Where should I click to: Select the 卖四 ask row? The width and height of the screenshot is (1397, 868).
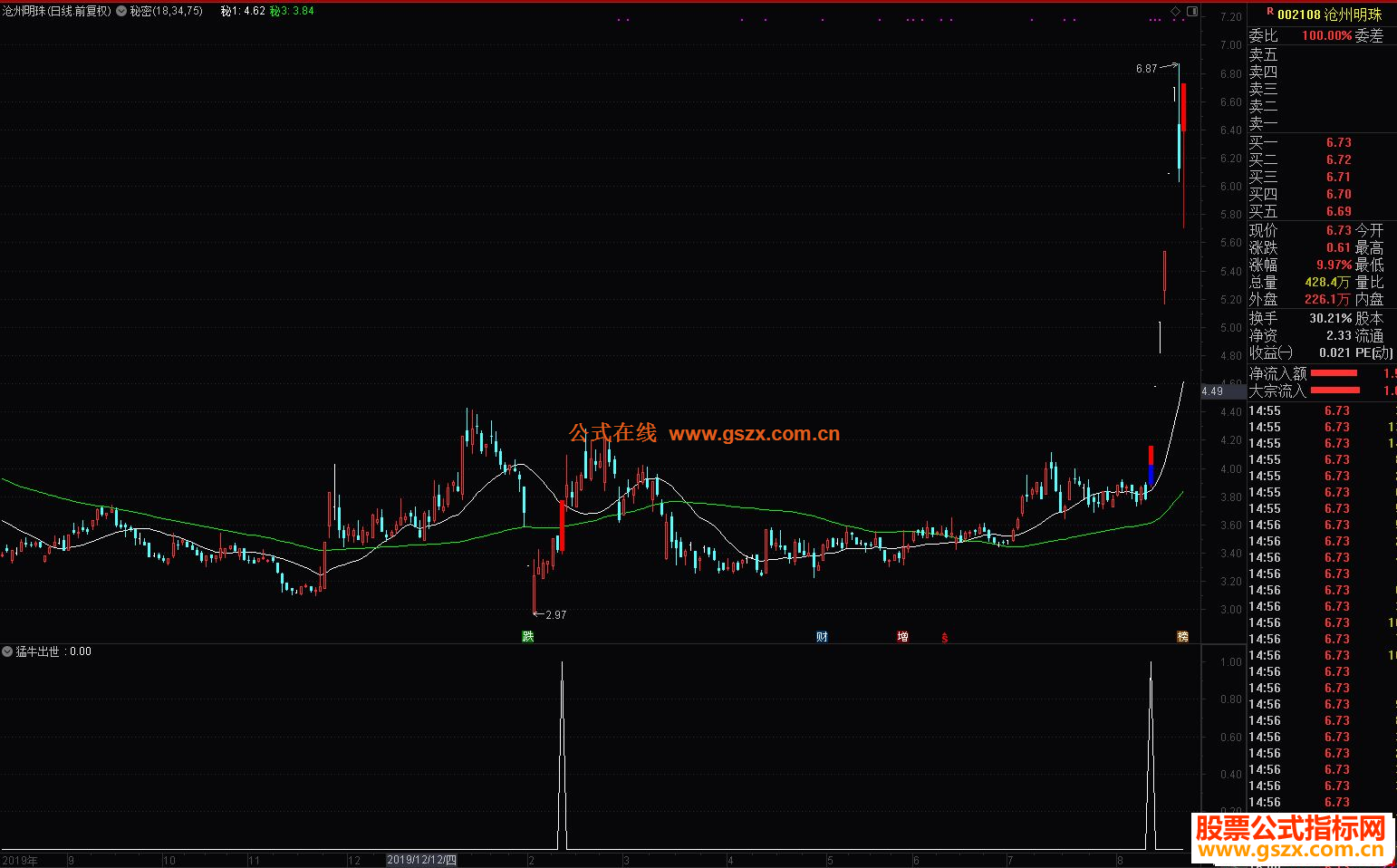(1322, 72)
